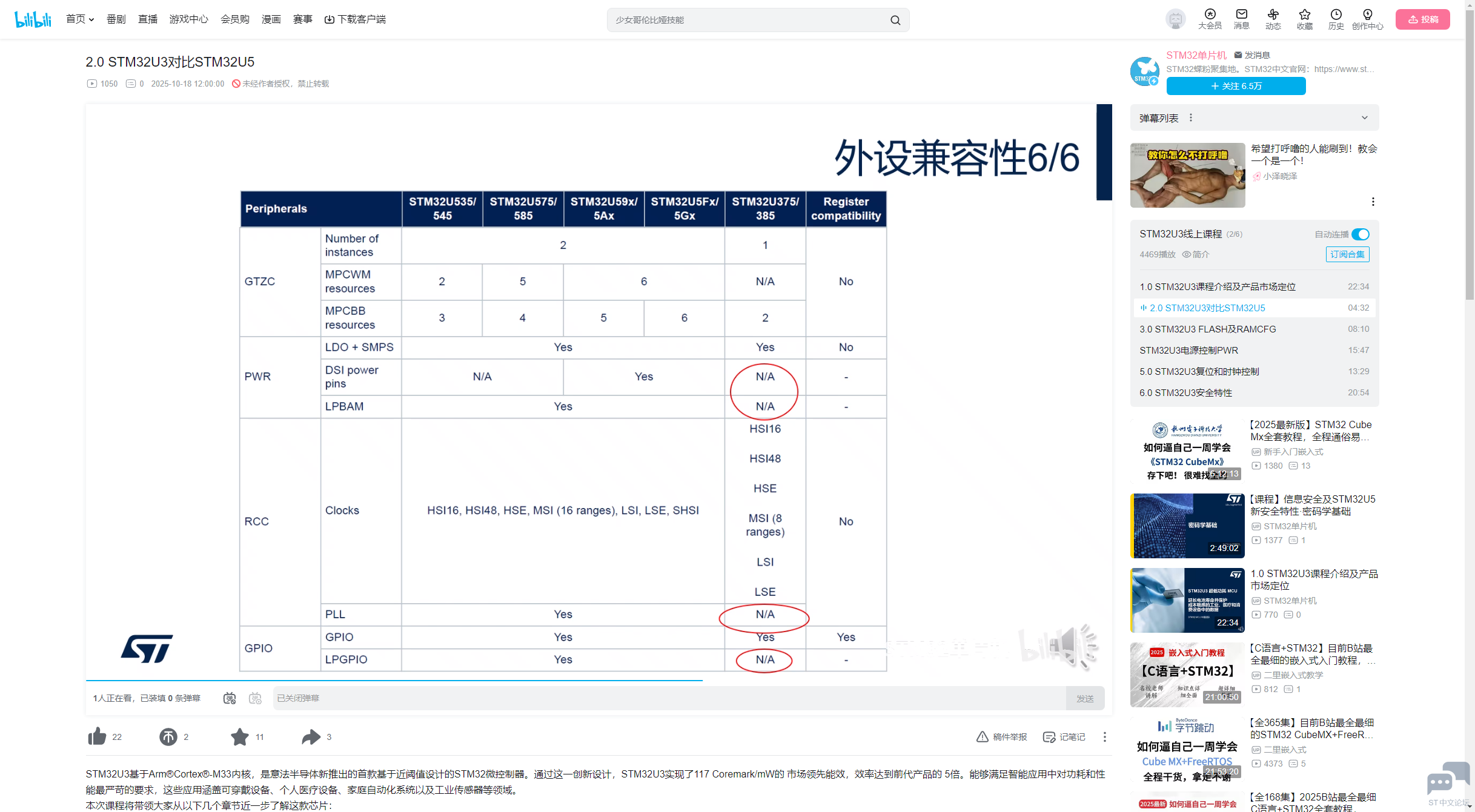
Task: Open danmaku settings icon
Action: pyautogui.click(x=255, y=698)
